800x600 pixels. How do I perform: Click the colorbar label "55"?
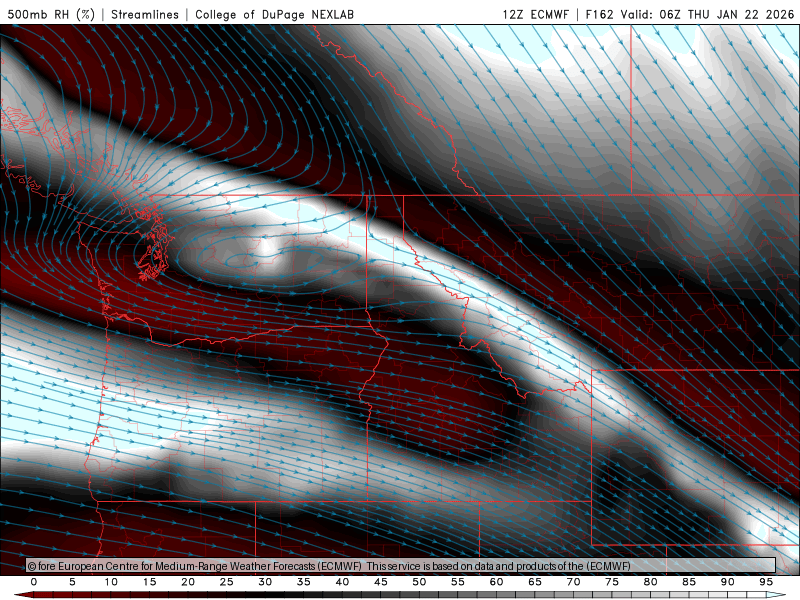(458, 582)
